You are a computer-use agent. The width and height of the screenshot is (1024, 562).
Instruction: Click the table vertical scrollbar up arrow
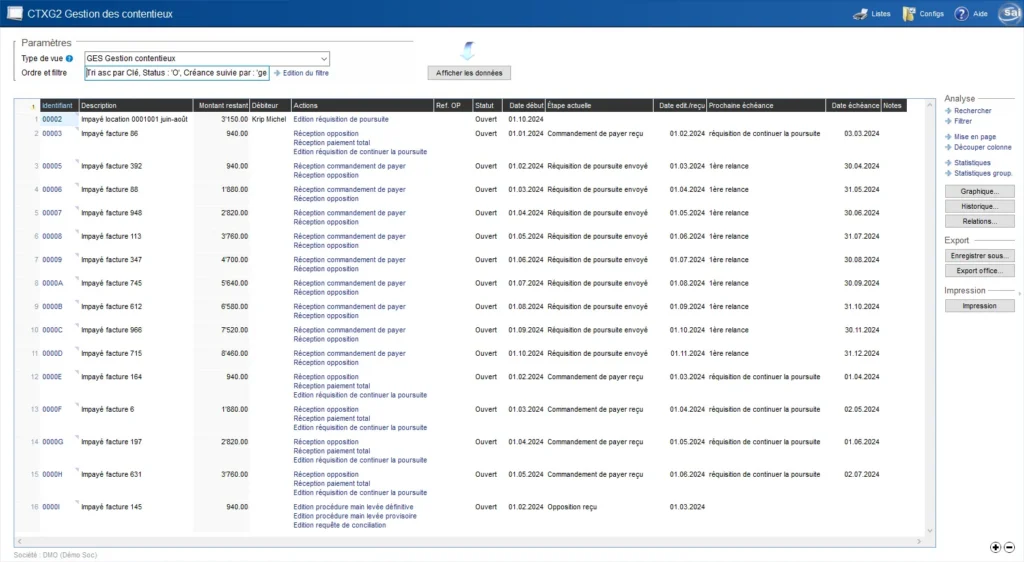[930, 104]
